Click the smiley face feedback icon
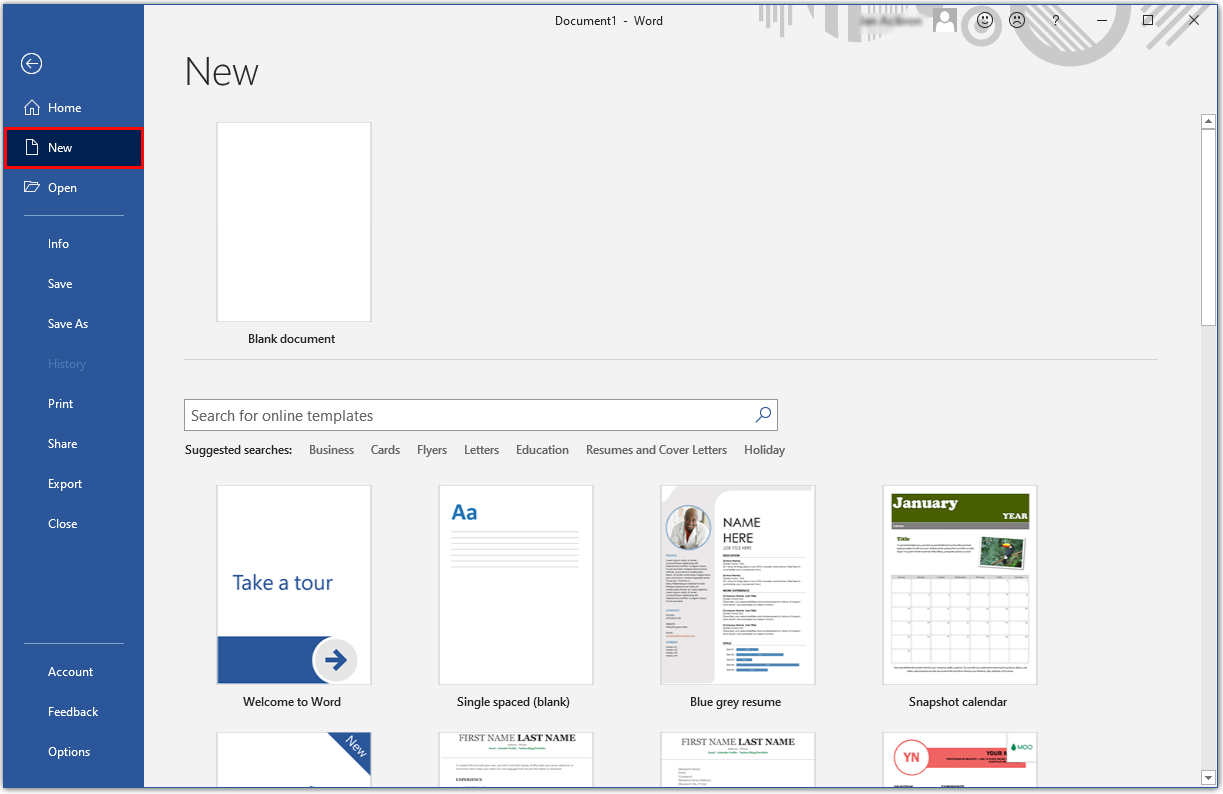This screenshot has width=1223, height=794. [985, 20]
